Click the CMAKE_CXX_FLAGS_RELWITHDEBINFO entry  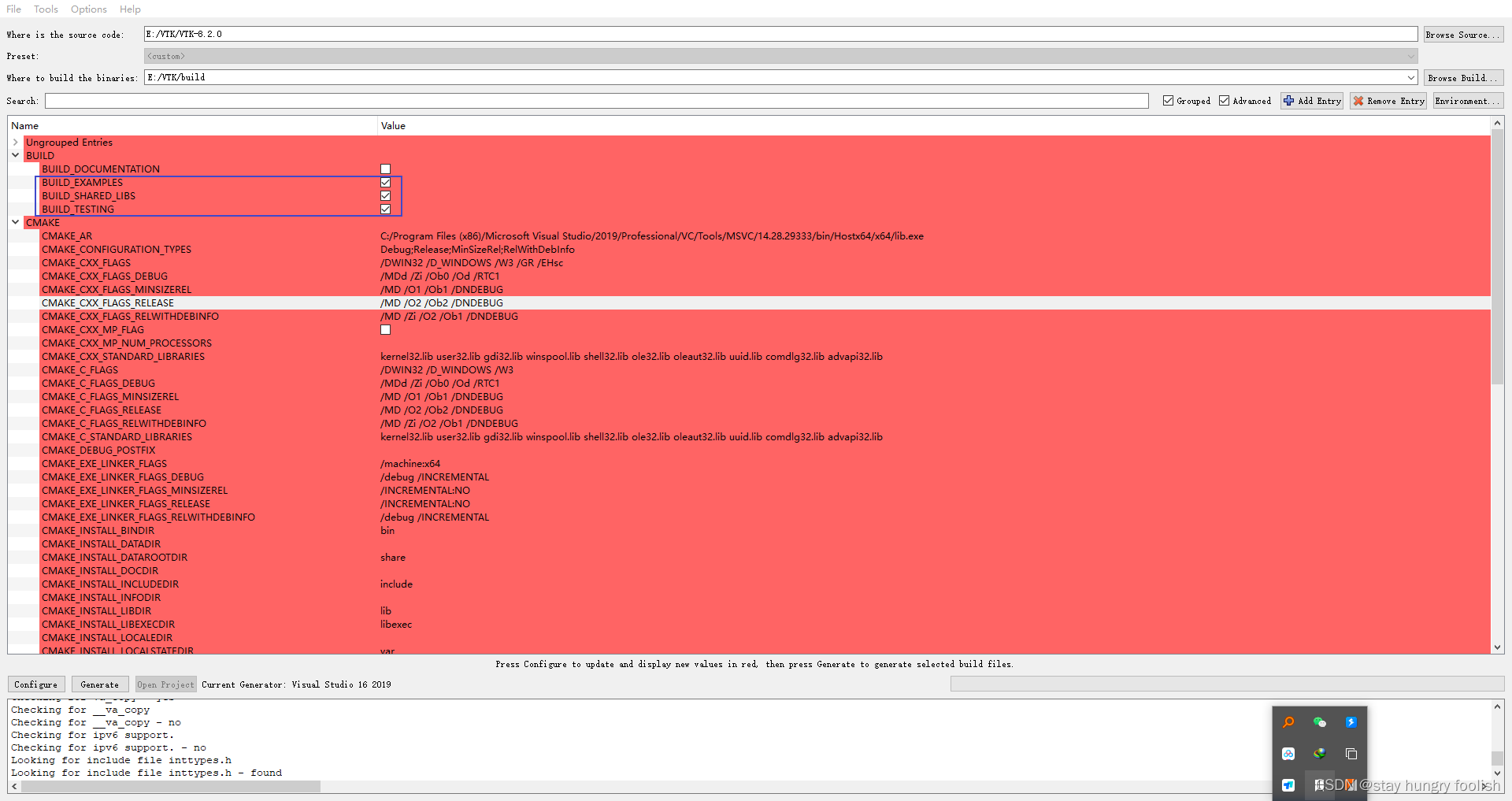pos(130,317)
